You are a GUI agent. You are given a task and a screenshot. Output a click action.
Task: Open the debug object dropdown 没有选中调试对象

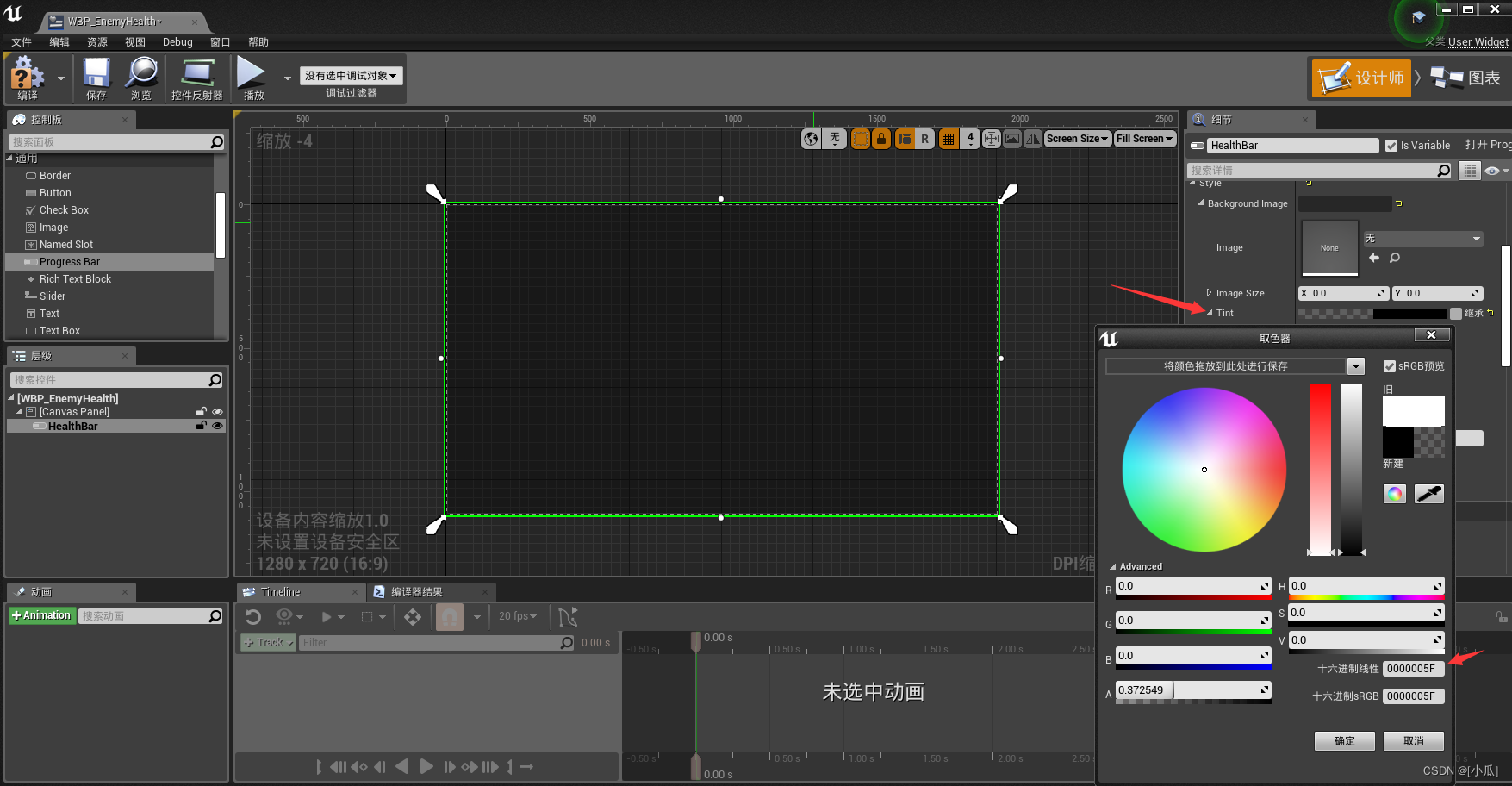click(351, 76)
